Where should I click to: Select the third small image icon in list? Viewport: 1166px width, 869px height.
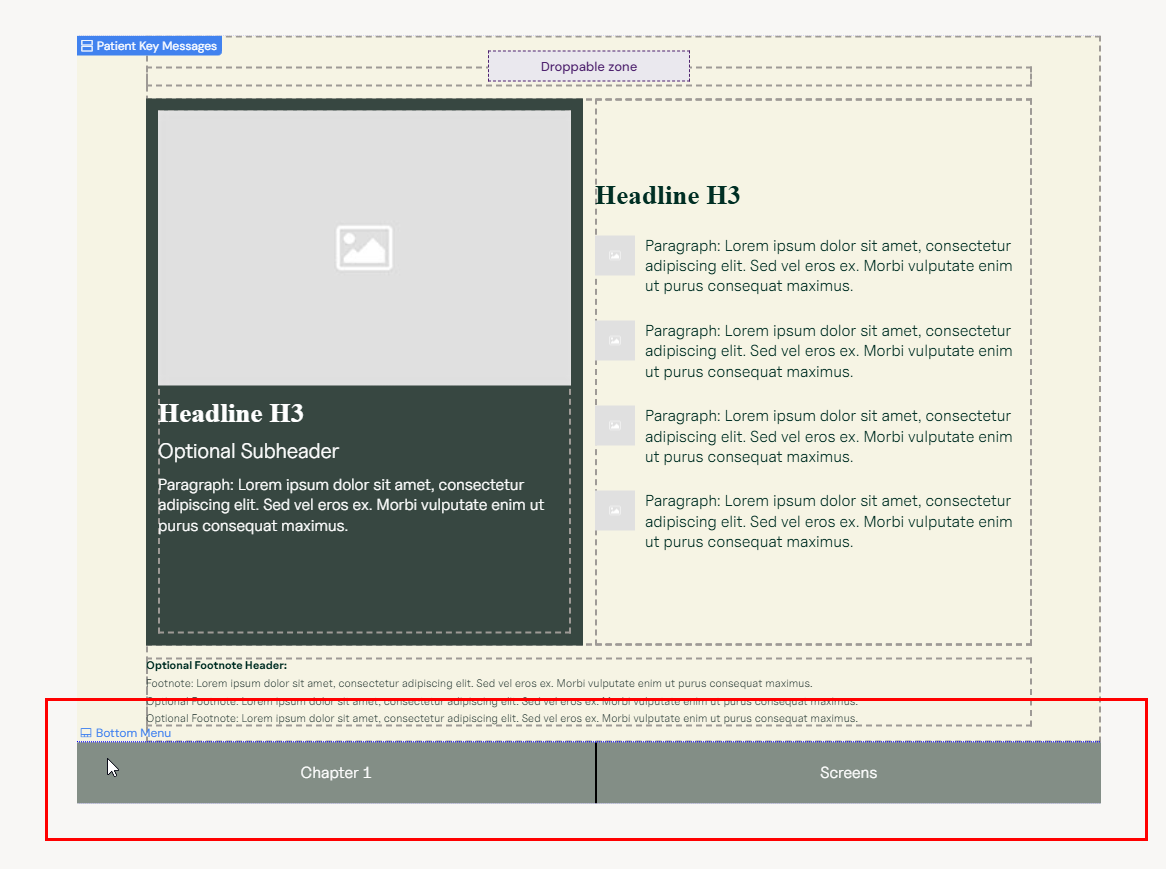(615, 426)
